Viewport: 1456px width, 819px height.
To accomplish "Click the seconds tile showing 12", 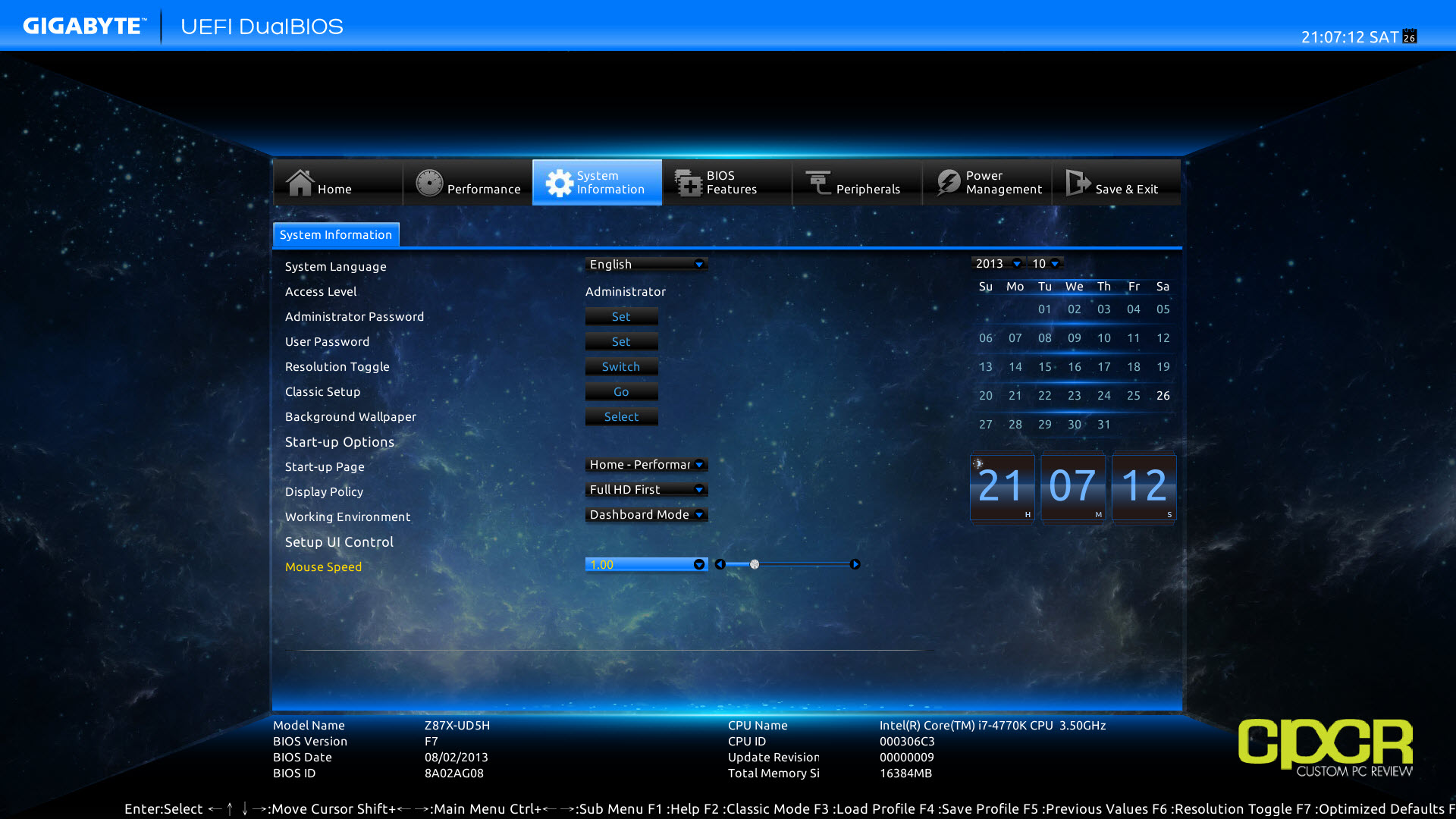I will [x=1144, y=488].
